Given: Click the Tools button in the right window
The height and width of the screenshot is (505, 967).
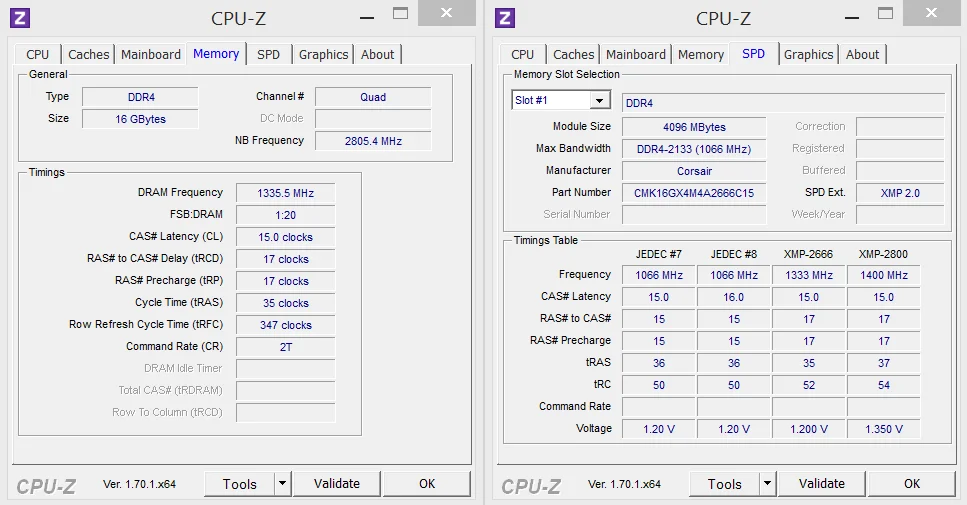Looking at the screenshot, I should (724, 484).
